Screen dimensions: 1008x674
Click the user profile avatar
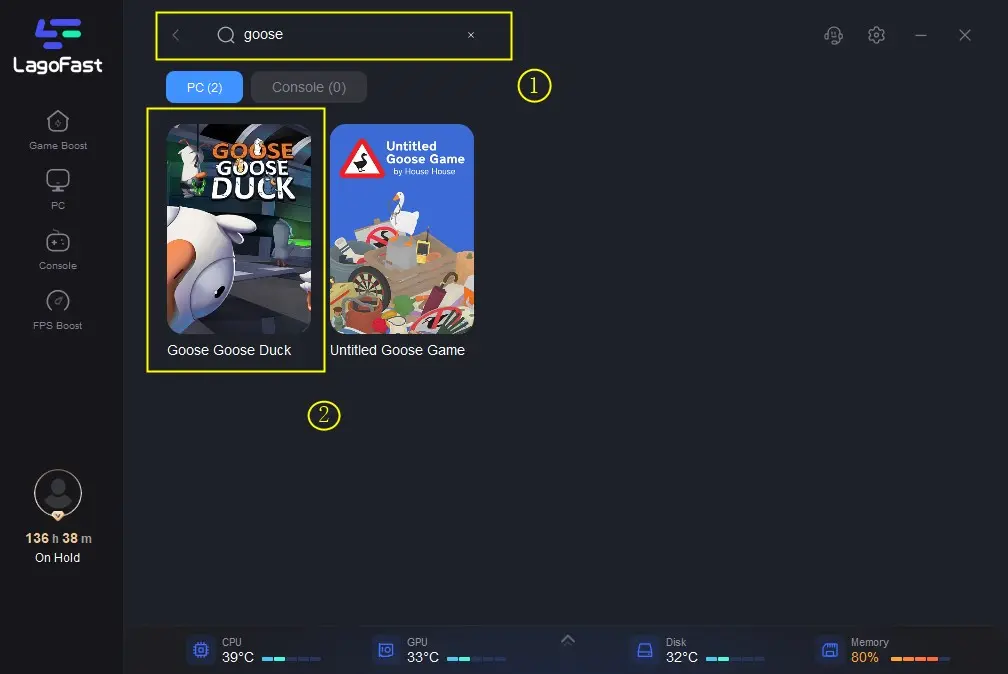point(58,493)
